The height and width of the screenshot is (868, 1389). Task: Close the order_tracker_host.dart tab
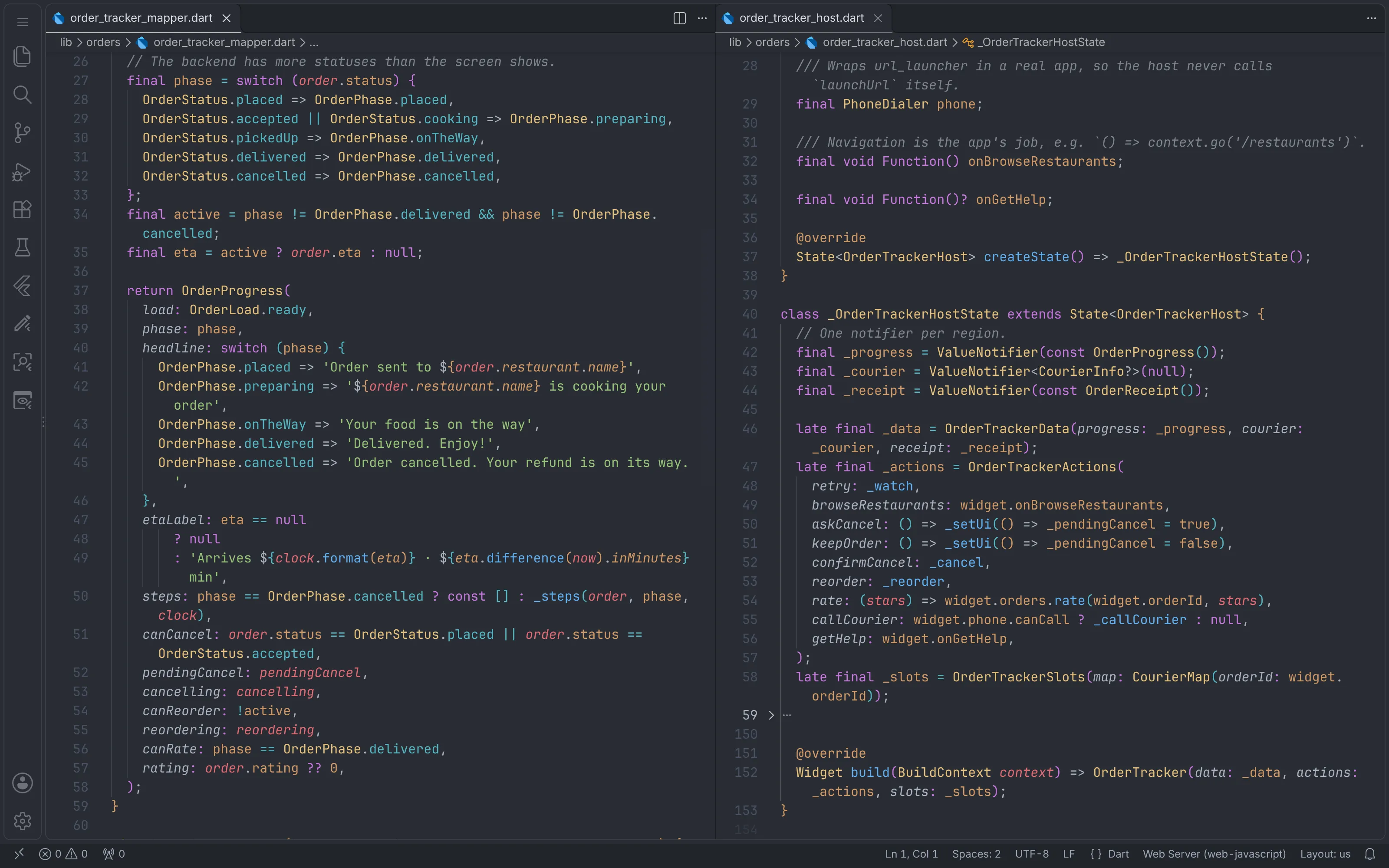tap(878, 18)
